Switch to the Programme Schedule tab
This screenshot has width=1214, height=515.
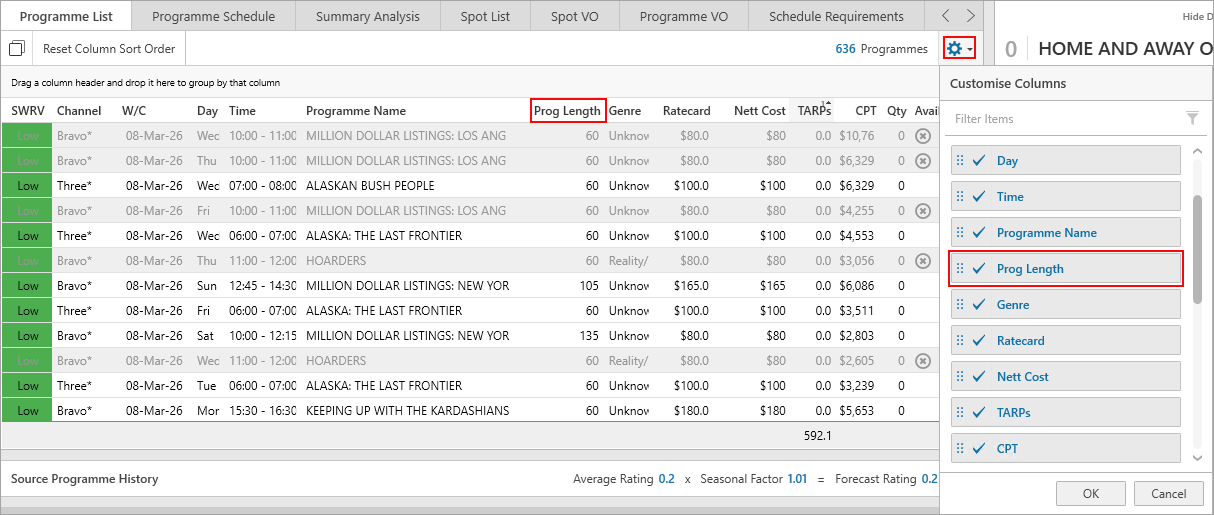coord(213,16)
